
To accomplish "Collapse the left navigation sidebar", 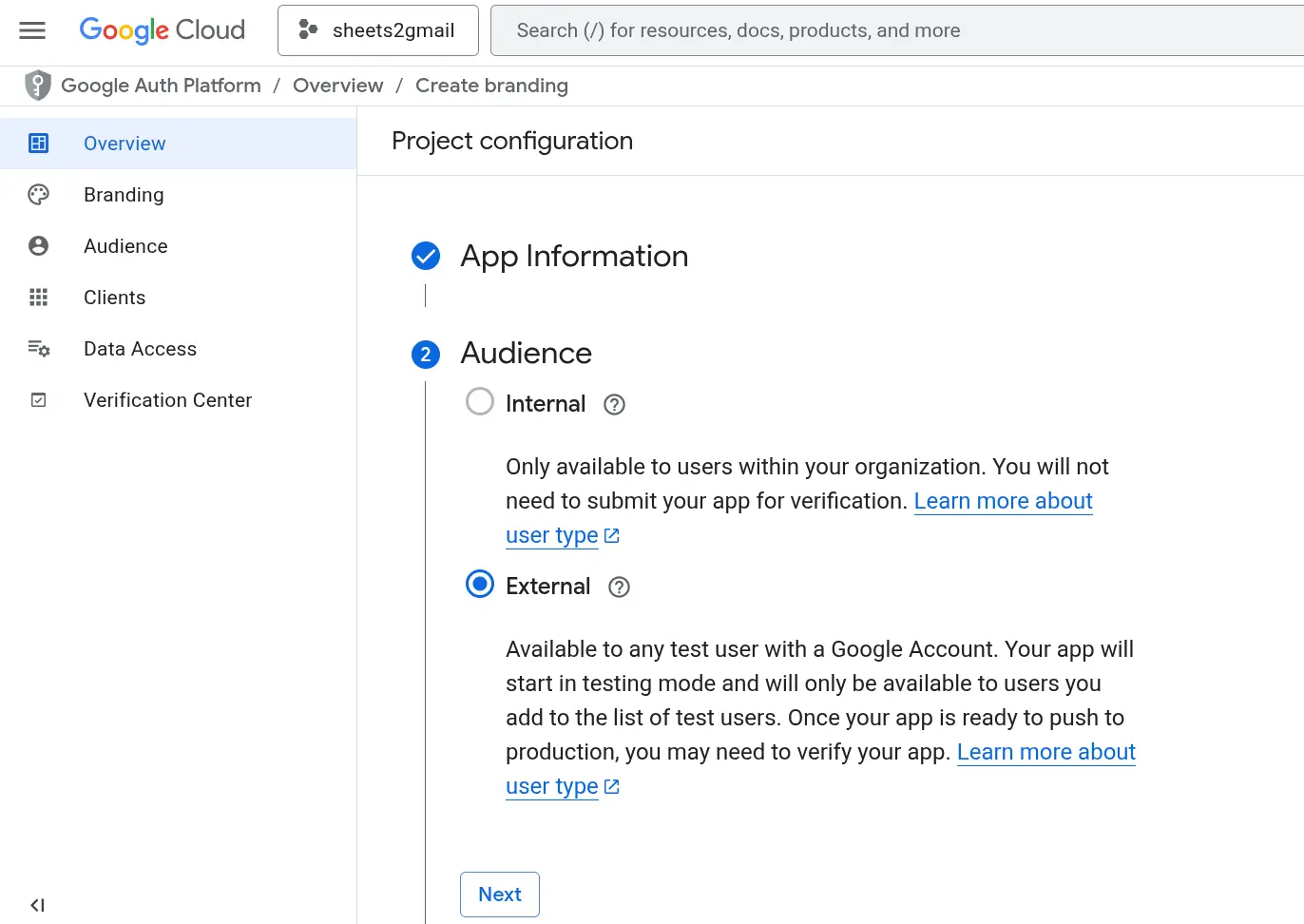I will pos(37,905).
